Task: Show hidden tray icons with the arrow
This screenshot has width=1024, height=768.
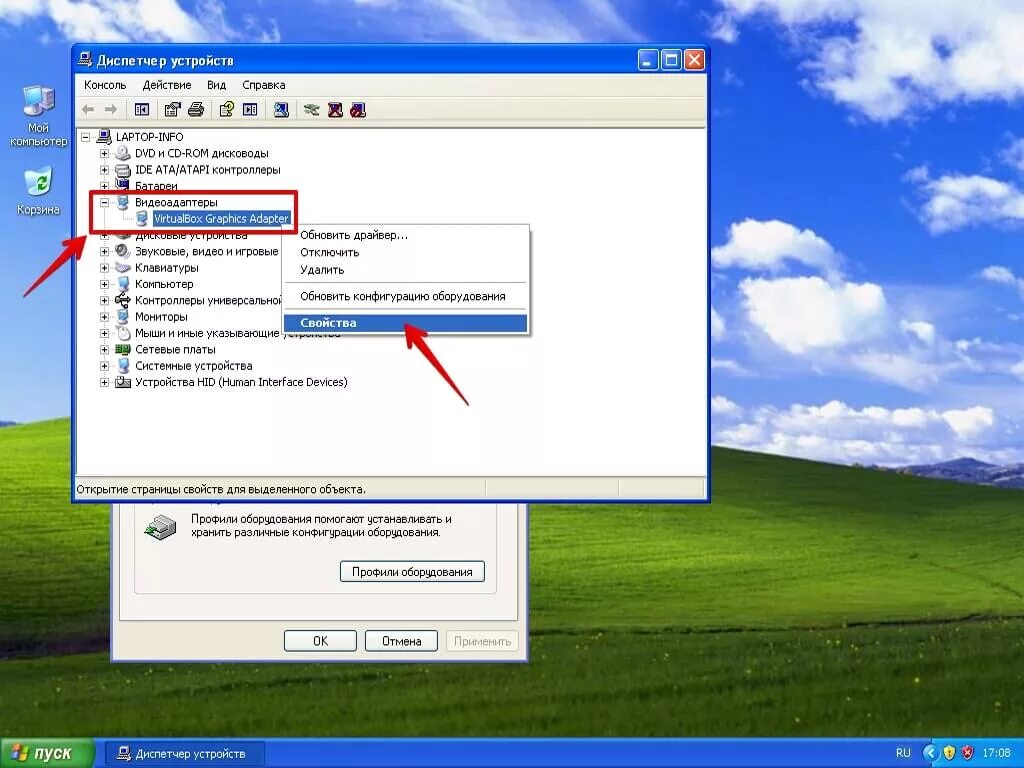Action: click(x=931, y=753)
